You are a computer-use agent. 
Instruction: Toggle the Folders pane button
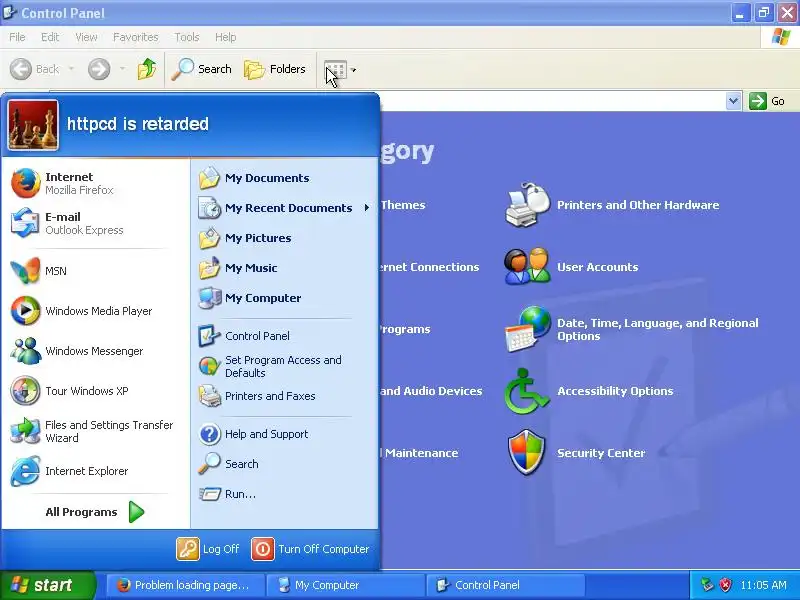(275, 69)
